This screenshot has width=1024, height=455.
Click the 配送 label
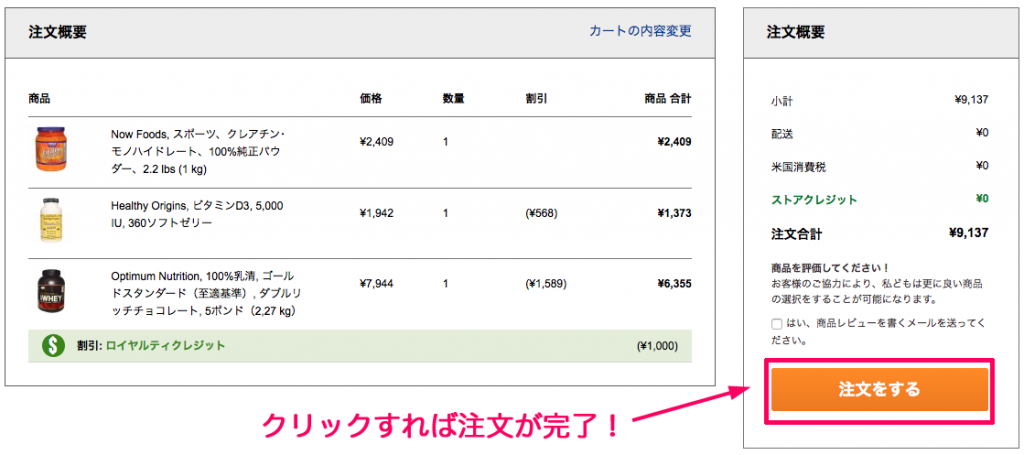(x=782, y=134)
